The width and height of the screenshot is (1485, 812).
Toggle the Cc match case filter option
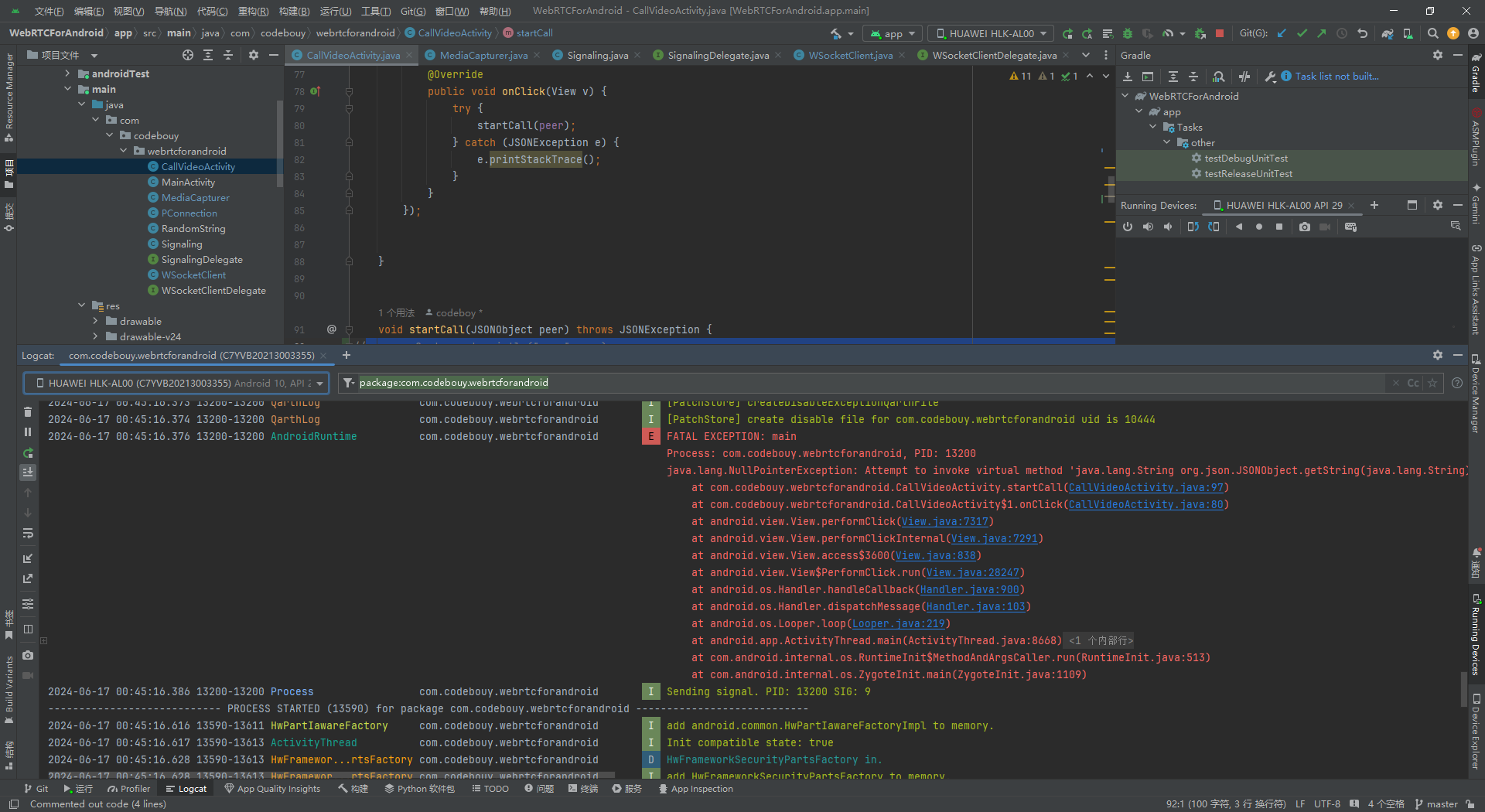click(1413, 383)
